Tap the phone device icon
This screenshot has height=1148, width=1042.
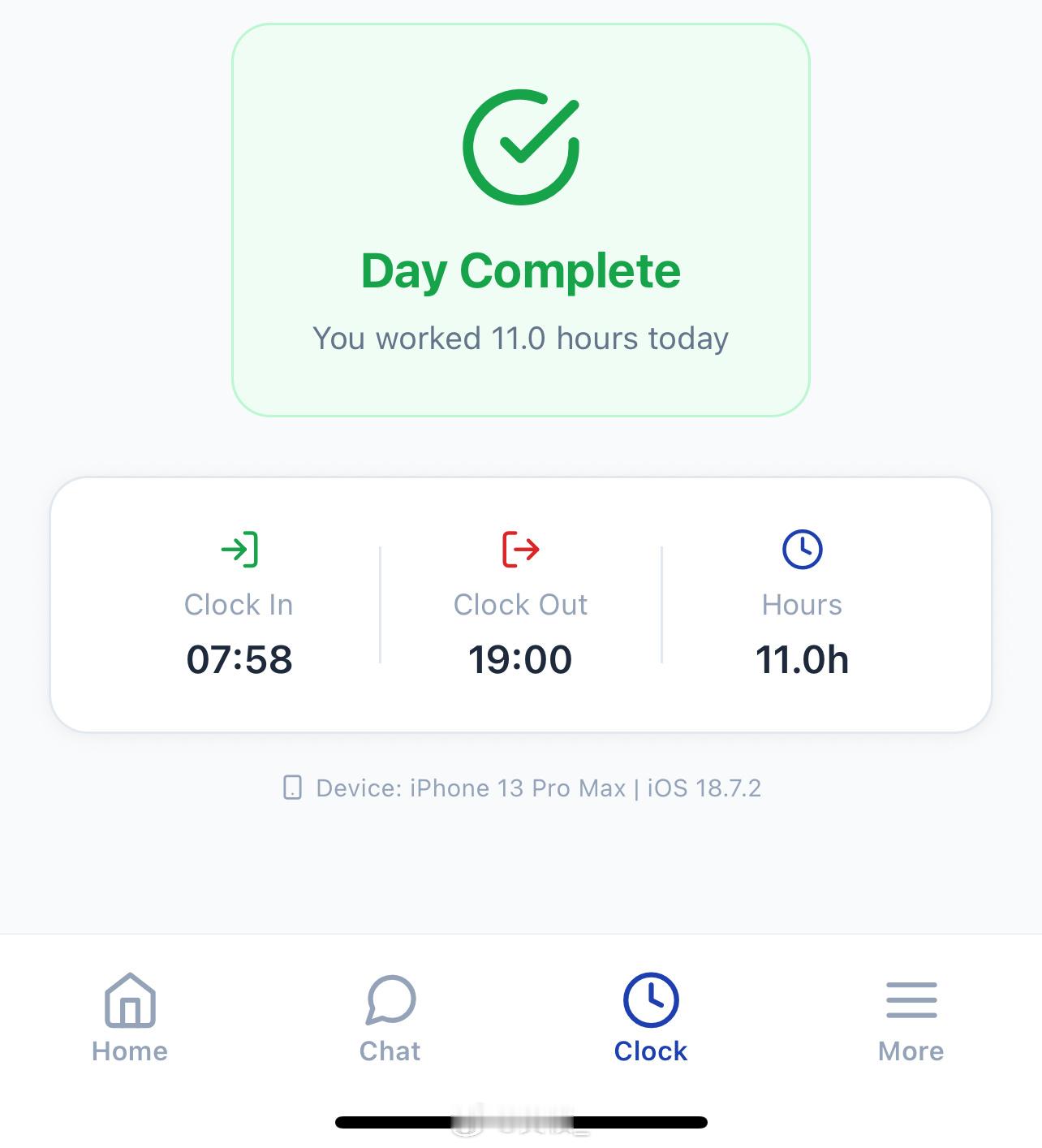click(292, 788)
